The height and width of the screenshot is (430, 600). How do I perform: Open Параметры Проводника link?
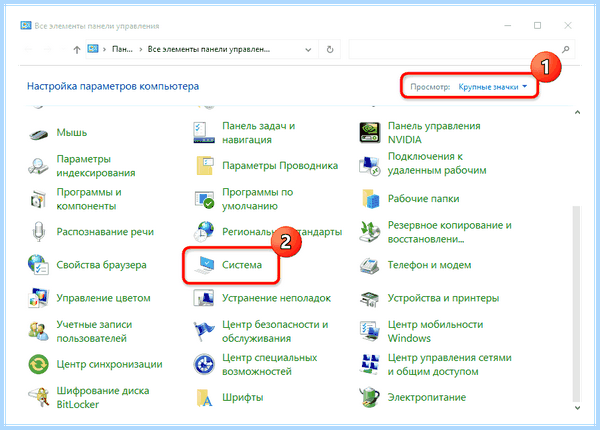(280, 166)
